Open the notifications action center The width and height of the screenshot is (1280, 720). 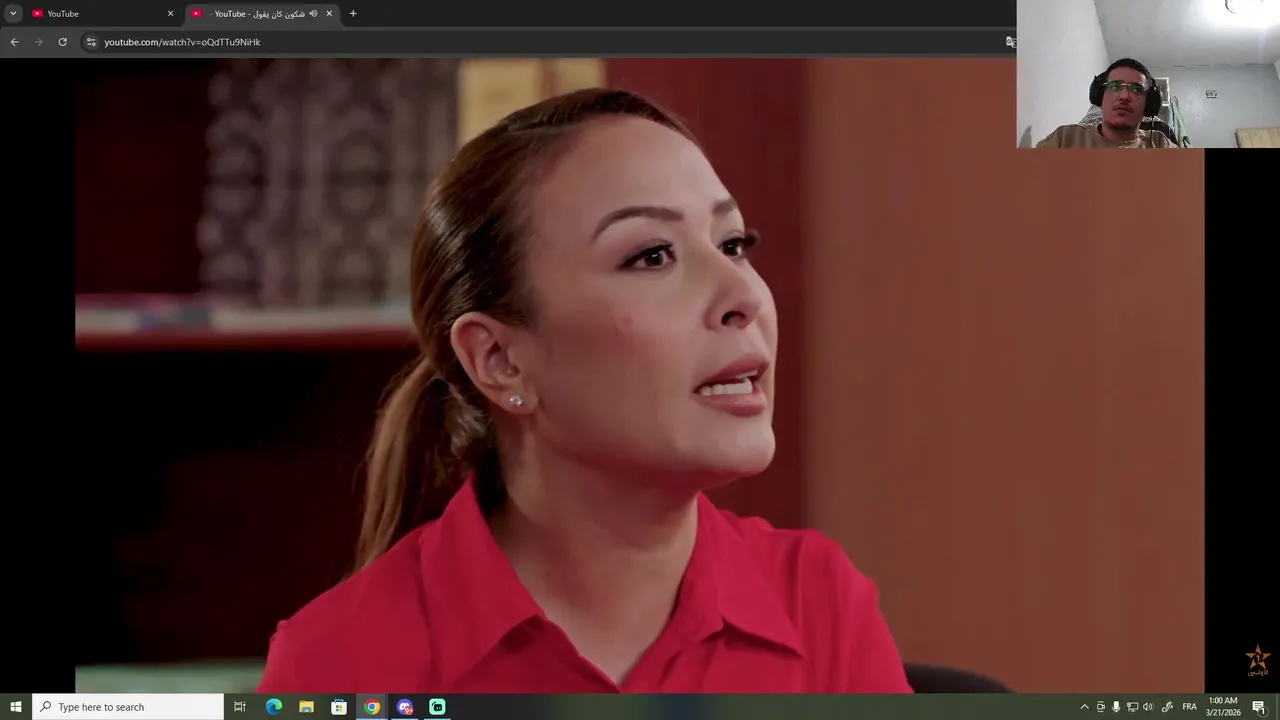point(1259,707)
